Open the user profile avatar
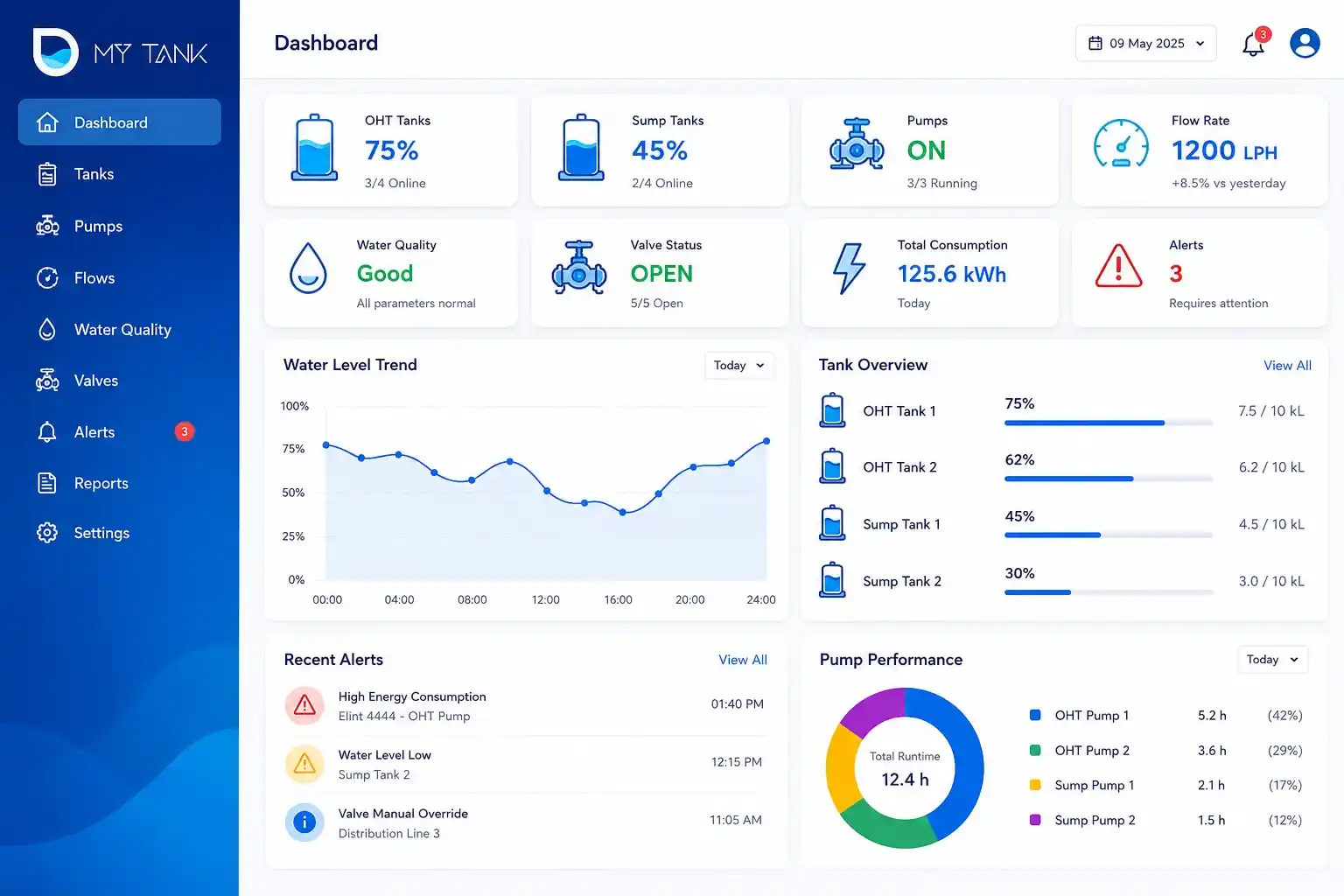The image size is (1344, 896). point(1305,43)
